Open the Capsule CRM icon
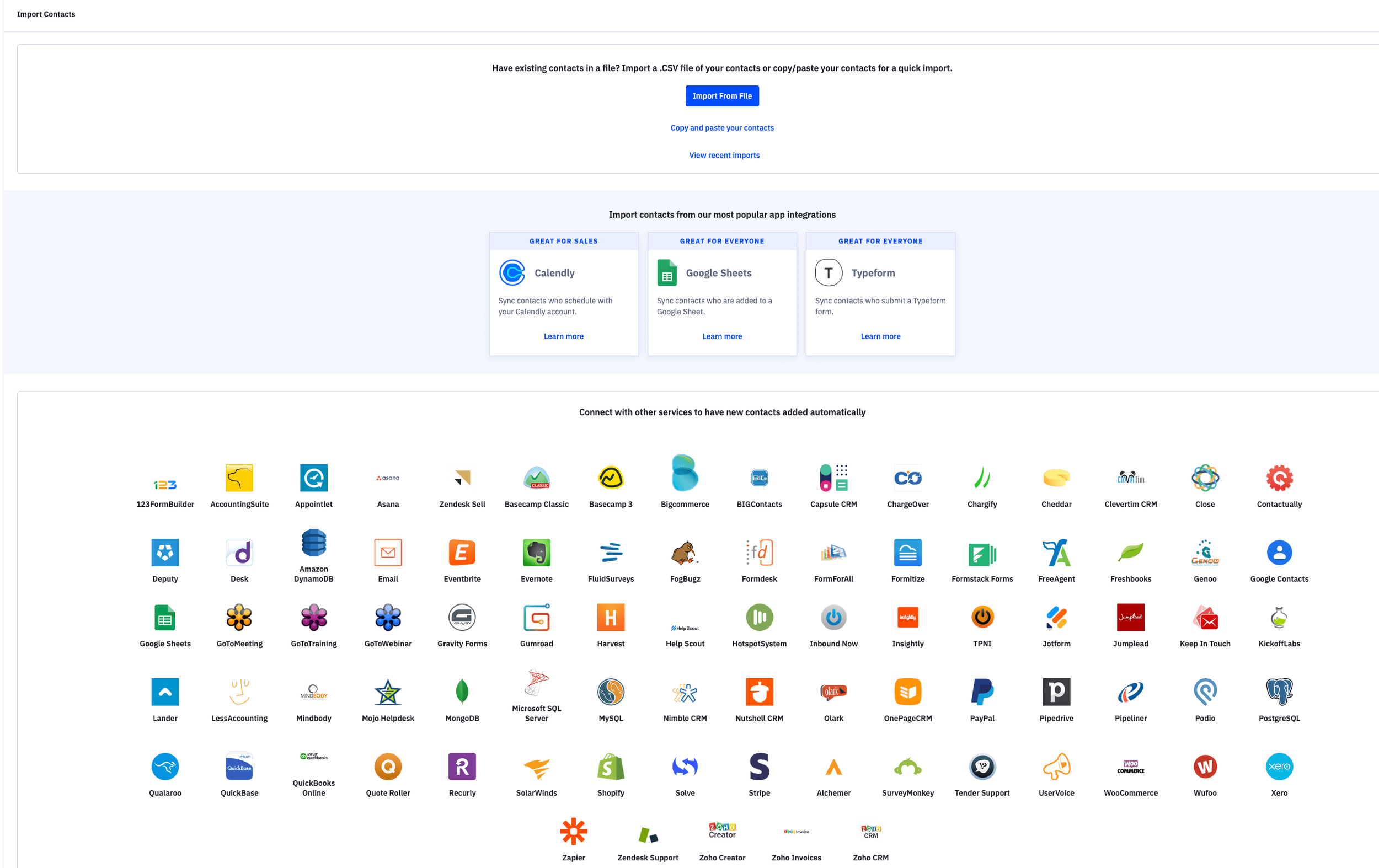 [833, 478]
